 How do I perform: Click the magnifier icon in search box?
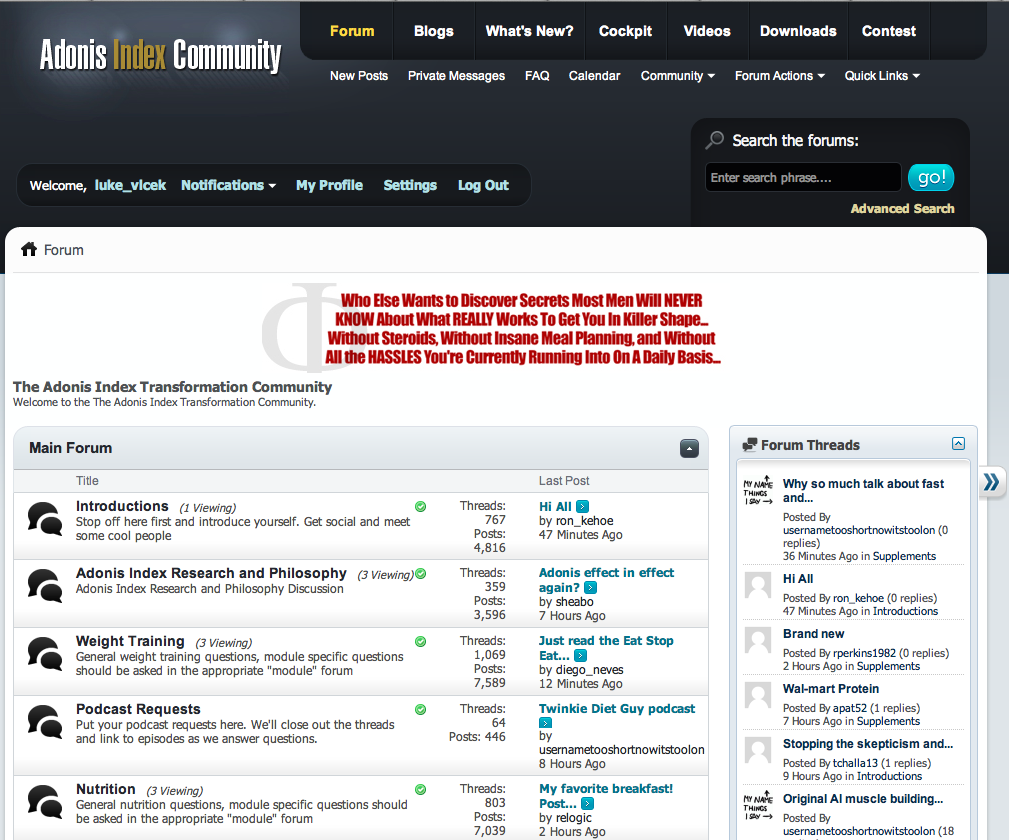[715, 141]
